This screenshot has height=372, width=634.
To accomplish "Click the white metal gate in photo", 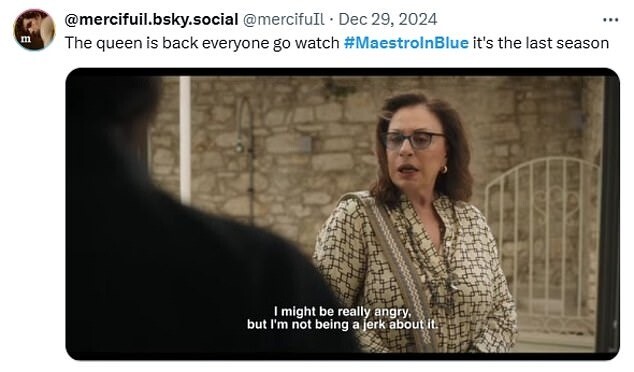I will tap(542, 243).
